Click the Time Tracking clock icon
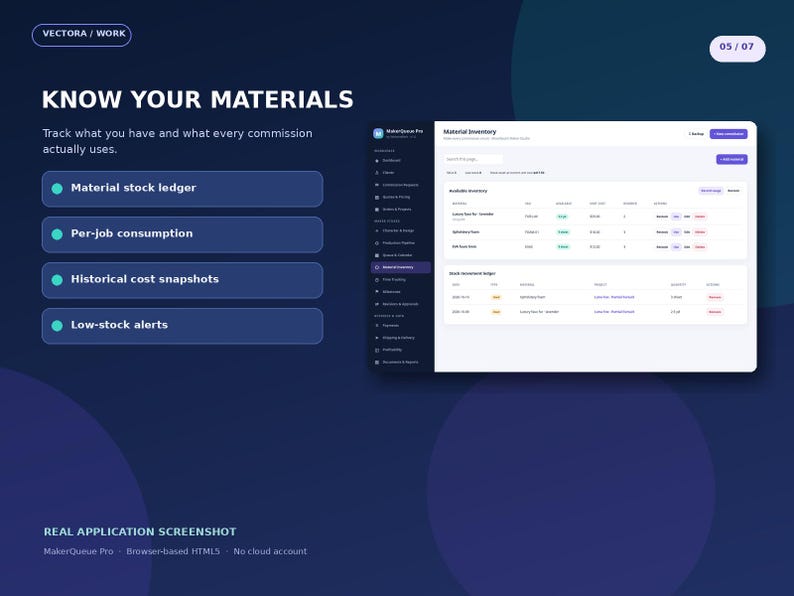 point(377,280)
